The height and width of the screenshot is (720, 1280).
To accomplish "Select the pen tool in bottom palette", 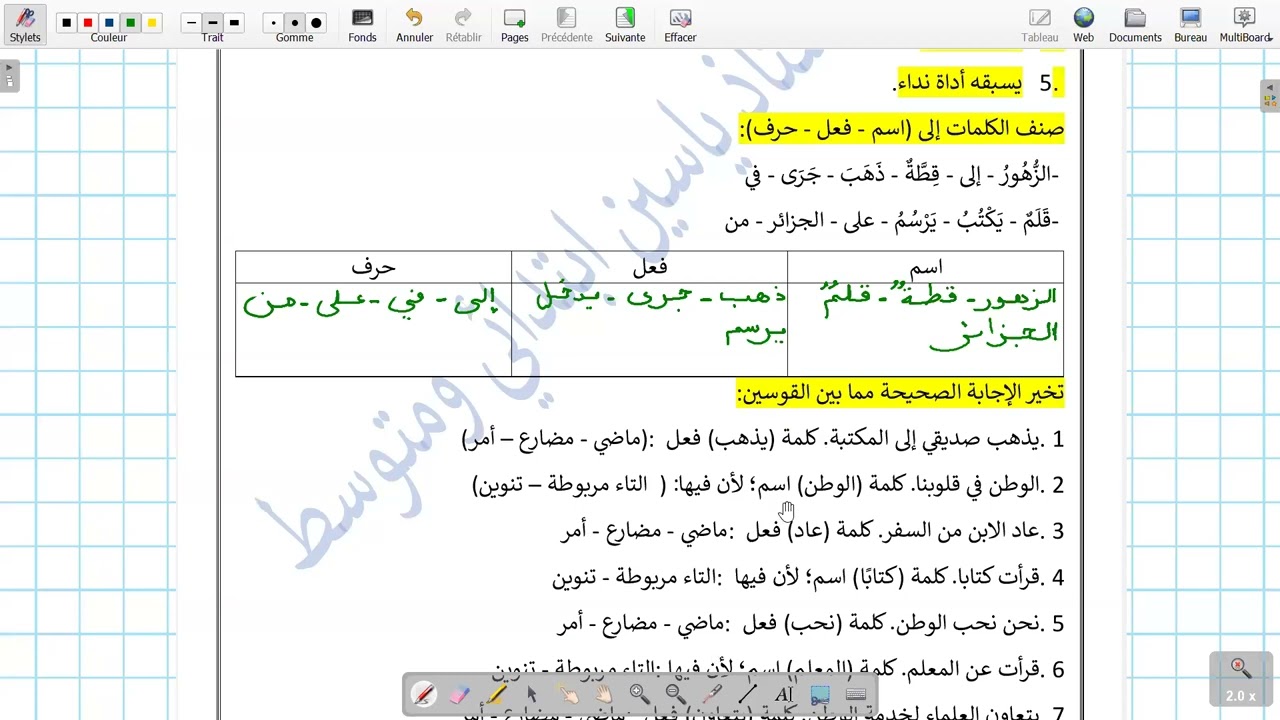I will point(424,694).
